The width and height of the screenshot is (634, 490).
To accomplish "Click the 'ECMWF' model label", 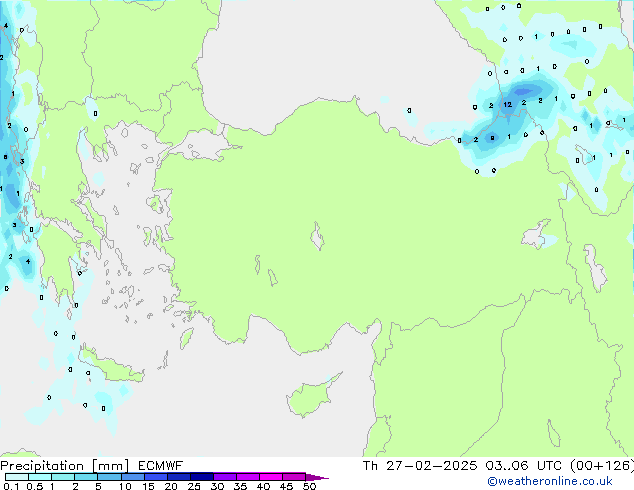I will coord(161,466).
